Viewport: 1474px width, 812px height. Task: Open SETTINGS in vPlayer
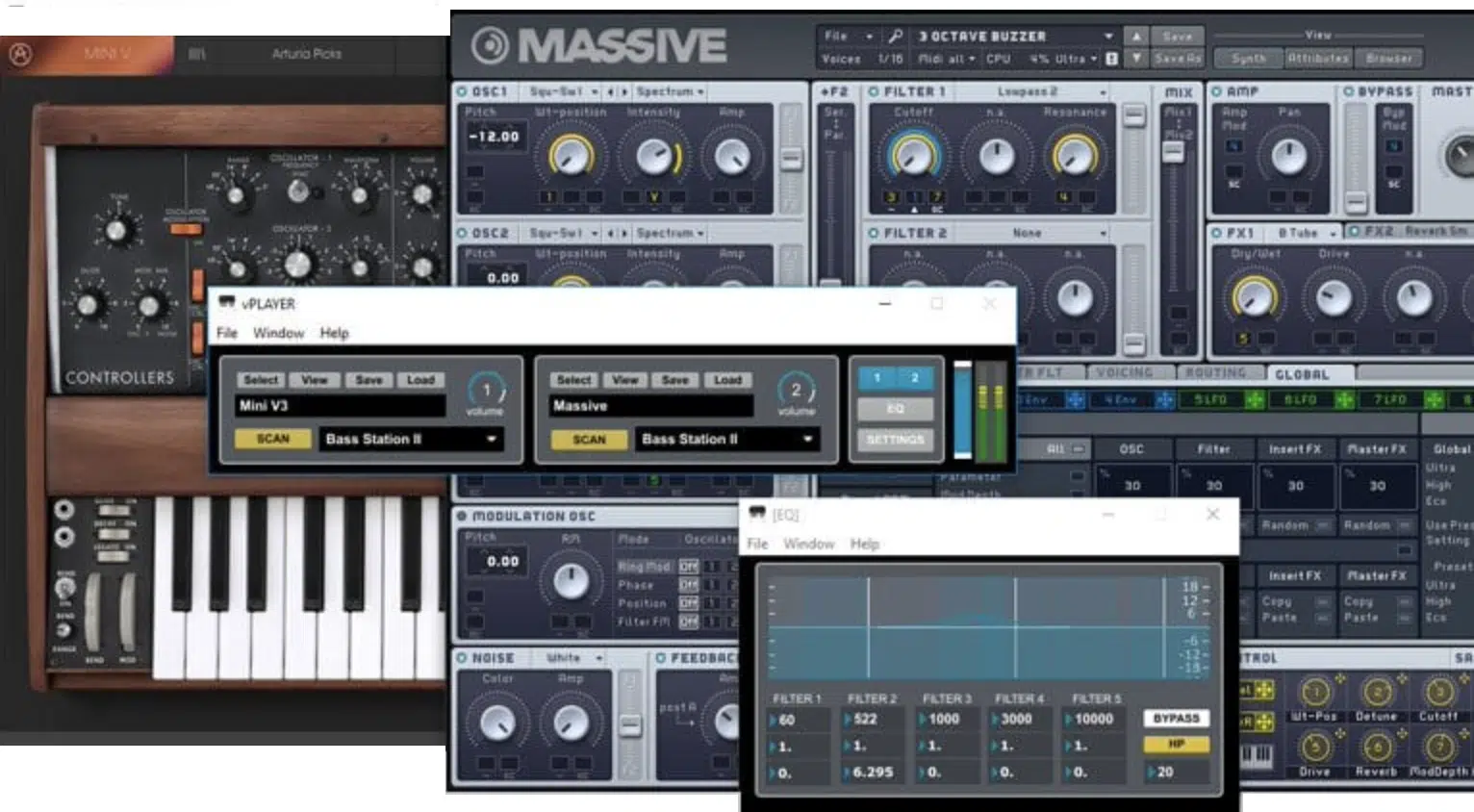click(895, 439)
